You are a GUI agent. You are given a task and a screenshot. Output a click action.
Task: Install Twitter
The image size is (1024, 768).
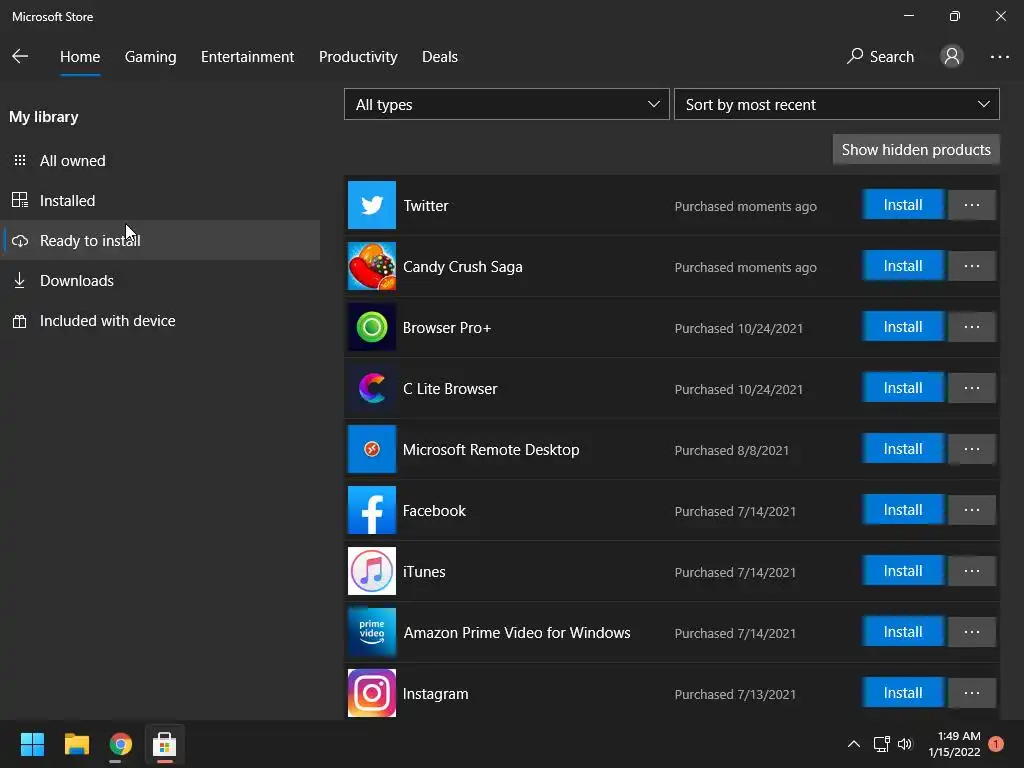click(903, 205)
